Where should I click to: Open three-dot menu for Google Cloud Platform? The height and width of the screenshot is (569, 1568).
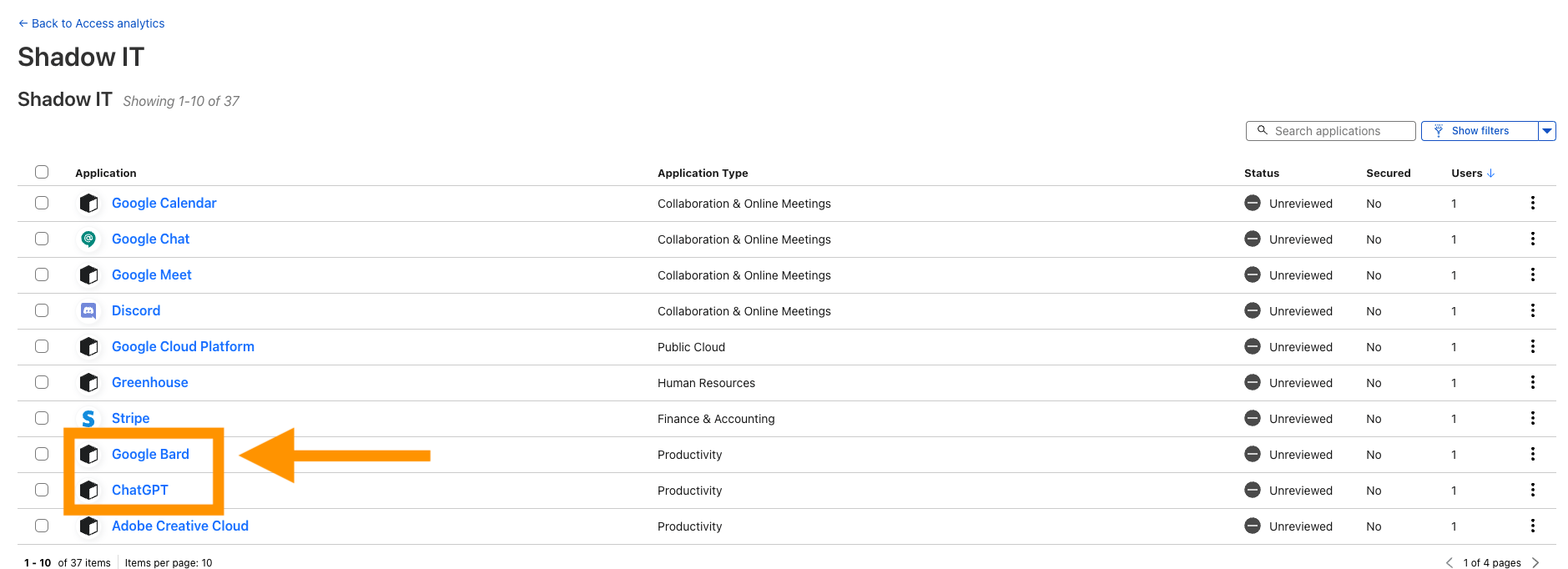pos(1532,346)
